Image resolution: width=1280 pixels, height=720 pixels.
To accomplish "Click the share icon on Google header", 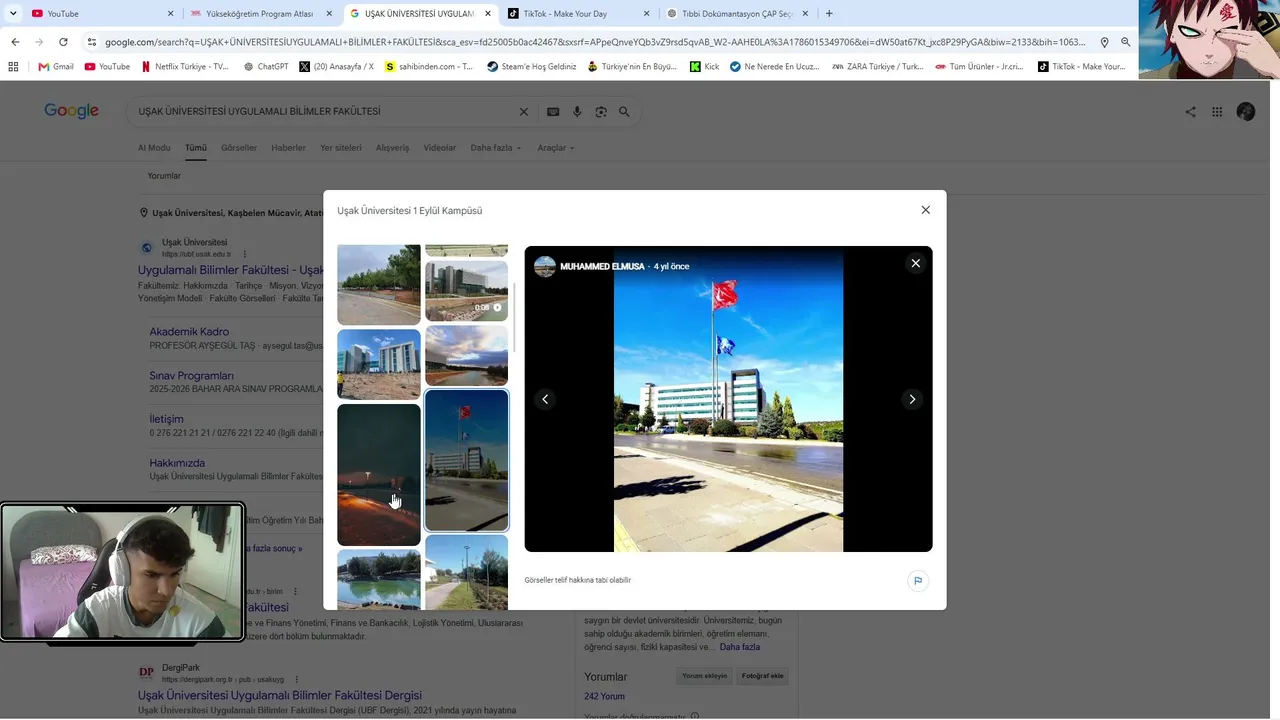I will 1190,112.
